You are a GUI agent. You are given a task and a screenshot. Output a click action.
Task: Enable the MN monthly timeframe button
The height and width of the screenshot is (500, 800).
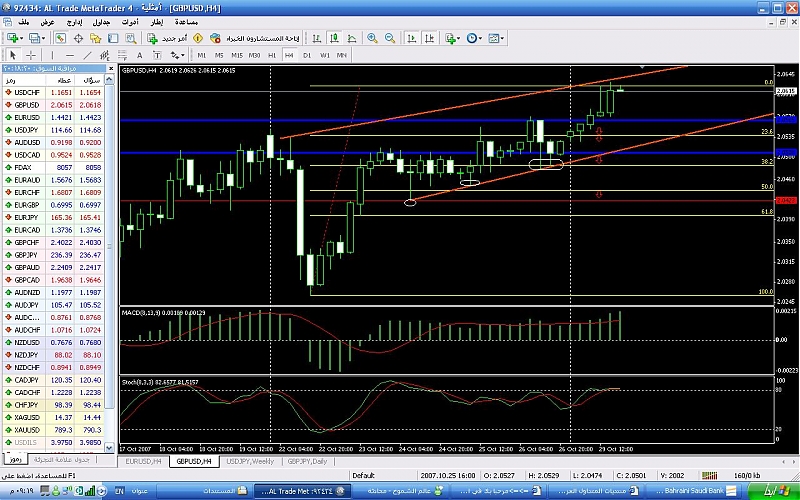(x=341, y=55)
